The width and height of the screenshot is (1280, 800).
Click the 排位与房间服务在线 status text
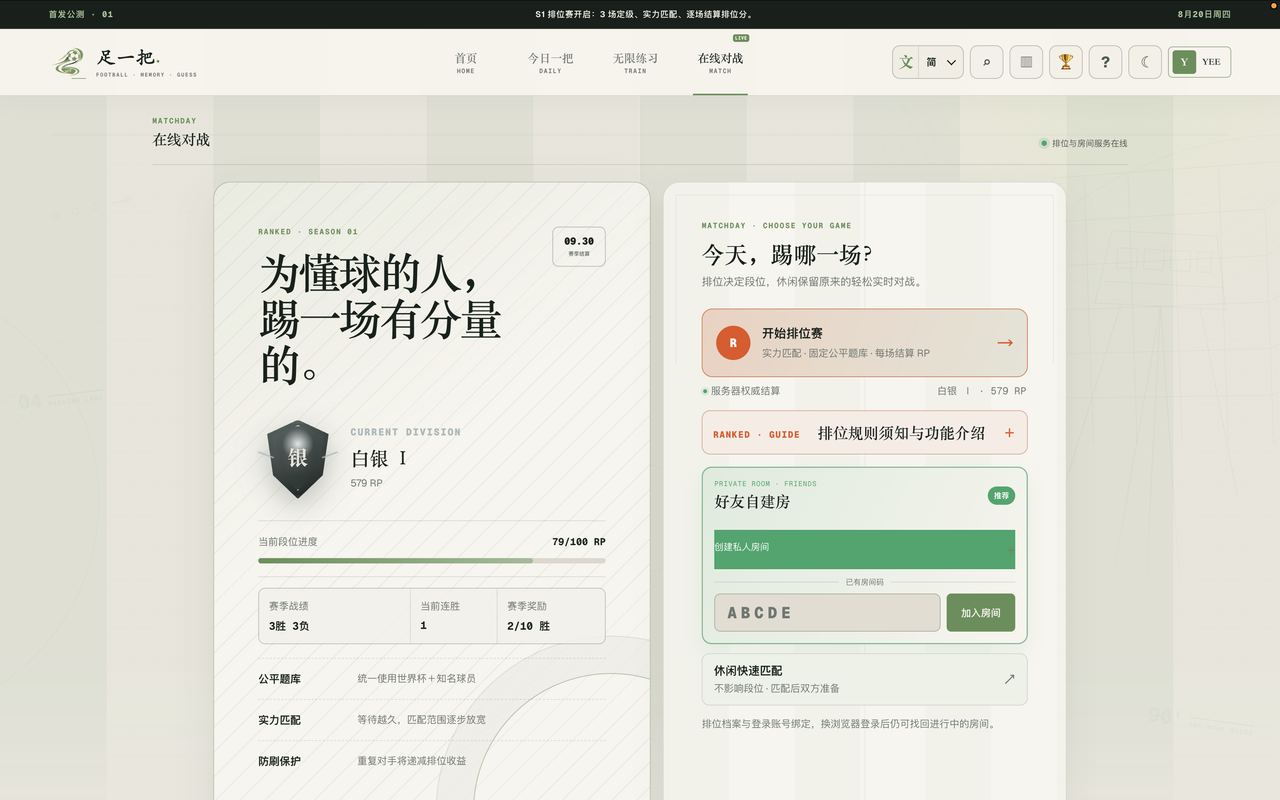tap(1089, 144)
